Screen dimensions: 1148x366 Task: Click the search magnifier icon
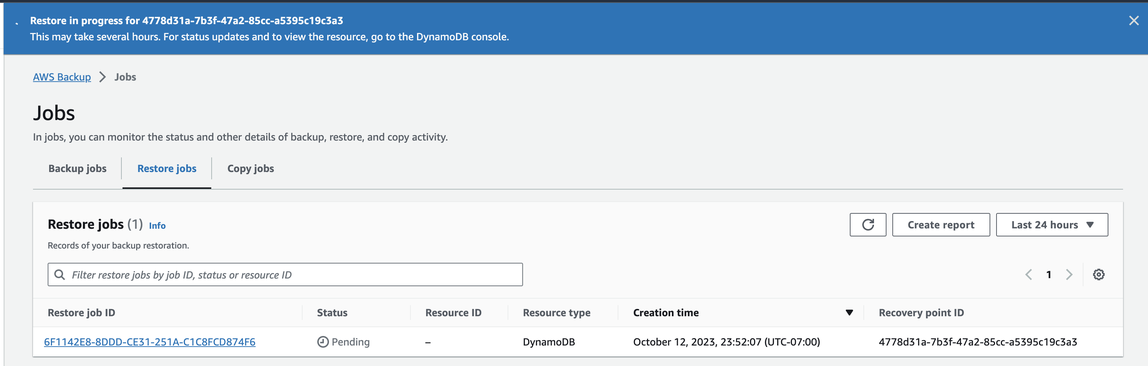[x=59, y=274]
